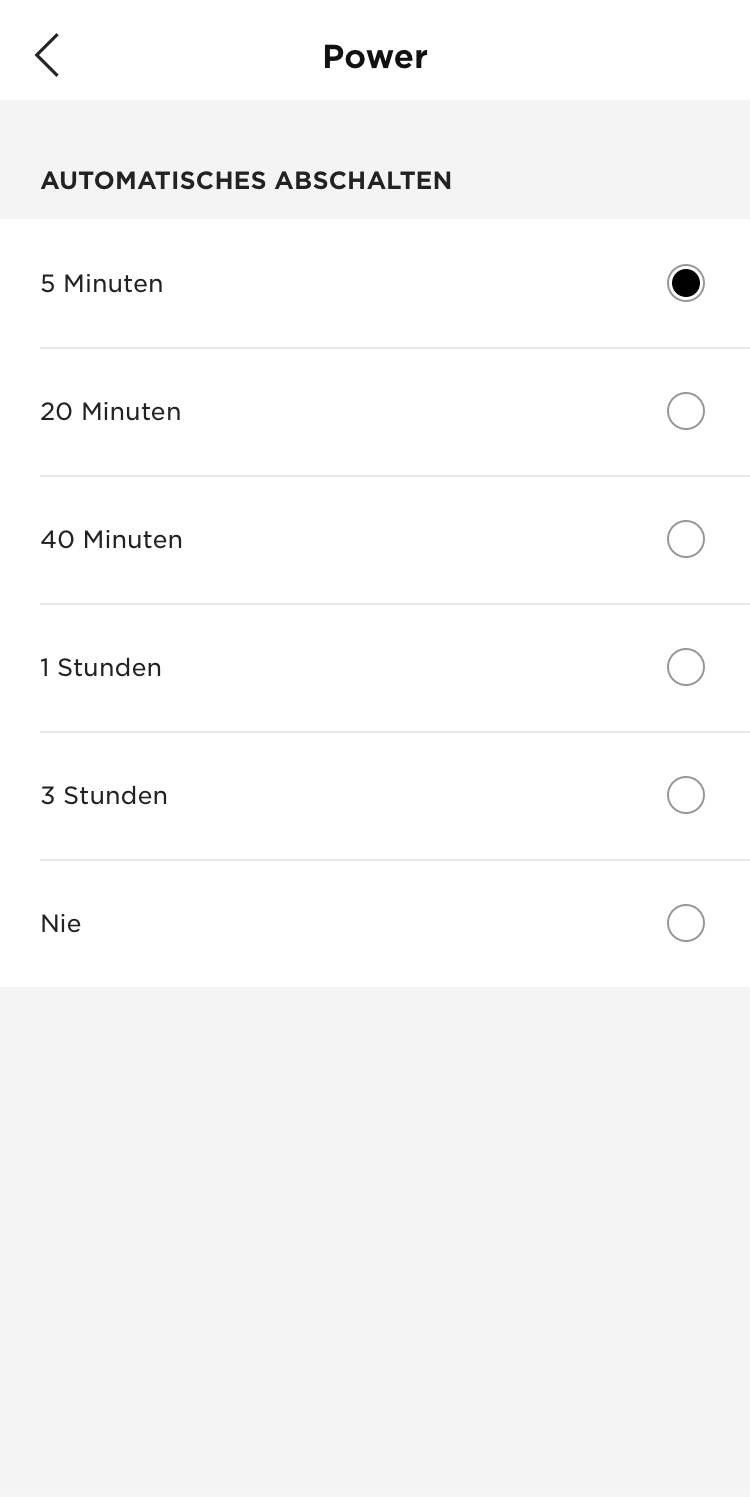Click the white header bar right of Power

(590, 50)
